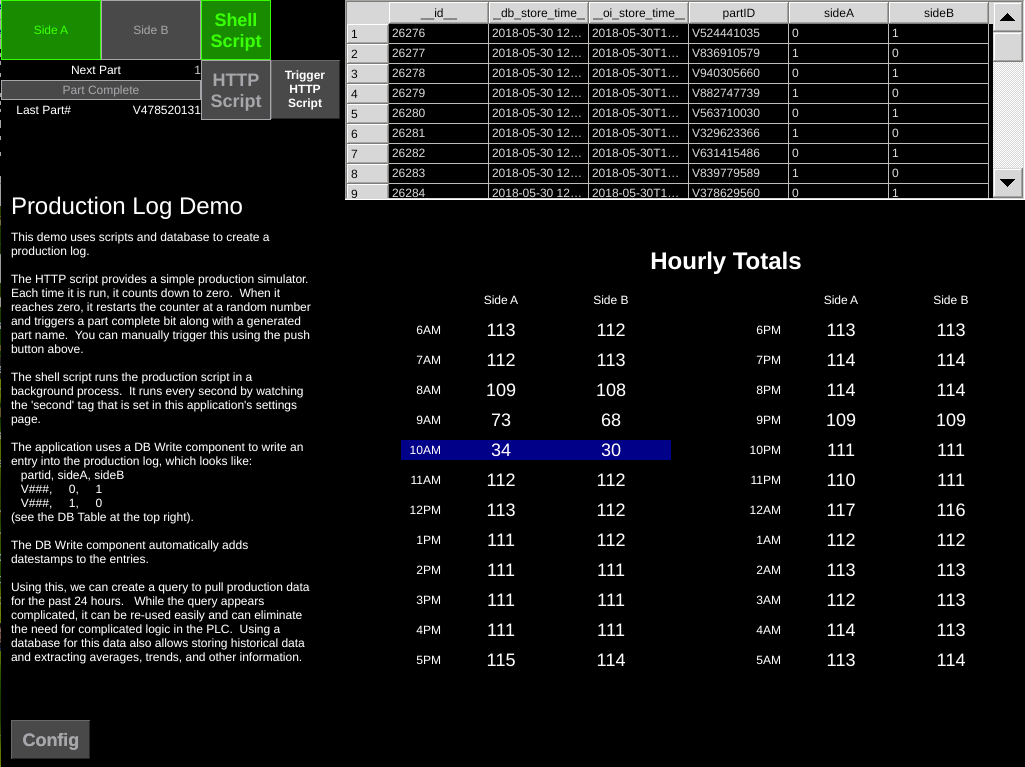Toggle the Side B indicator button

(151, 30)
